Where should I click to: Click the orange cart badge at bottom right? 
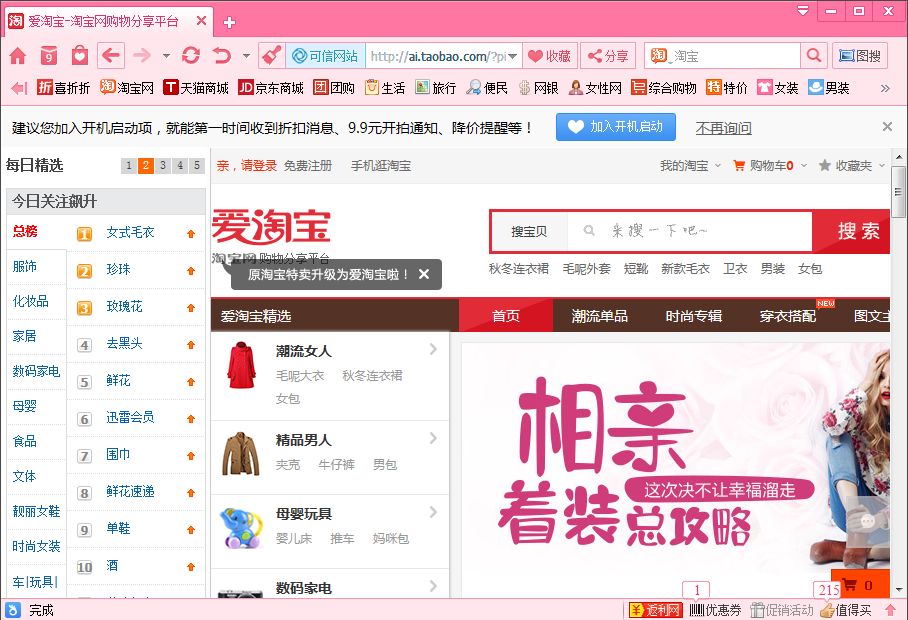point(860,584)
